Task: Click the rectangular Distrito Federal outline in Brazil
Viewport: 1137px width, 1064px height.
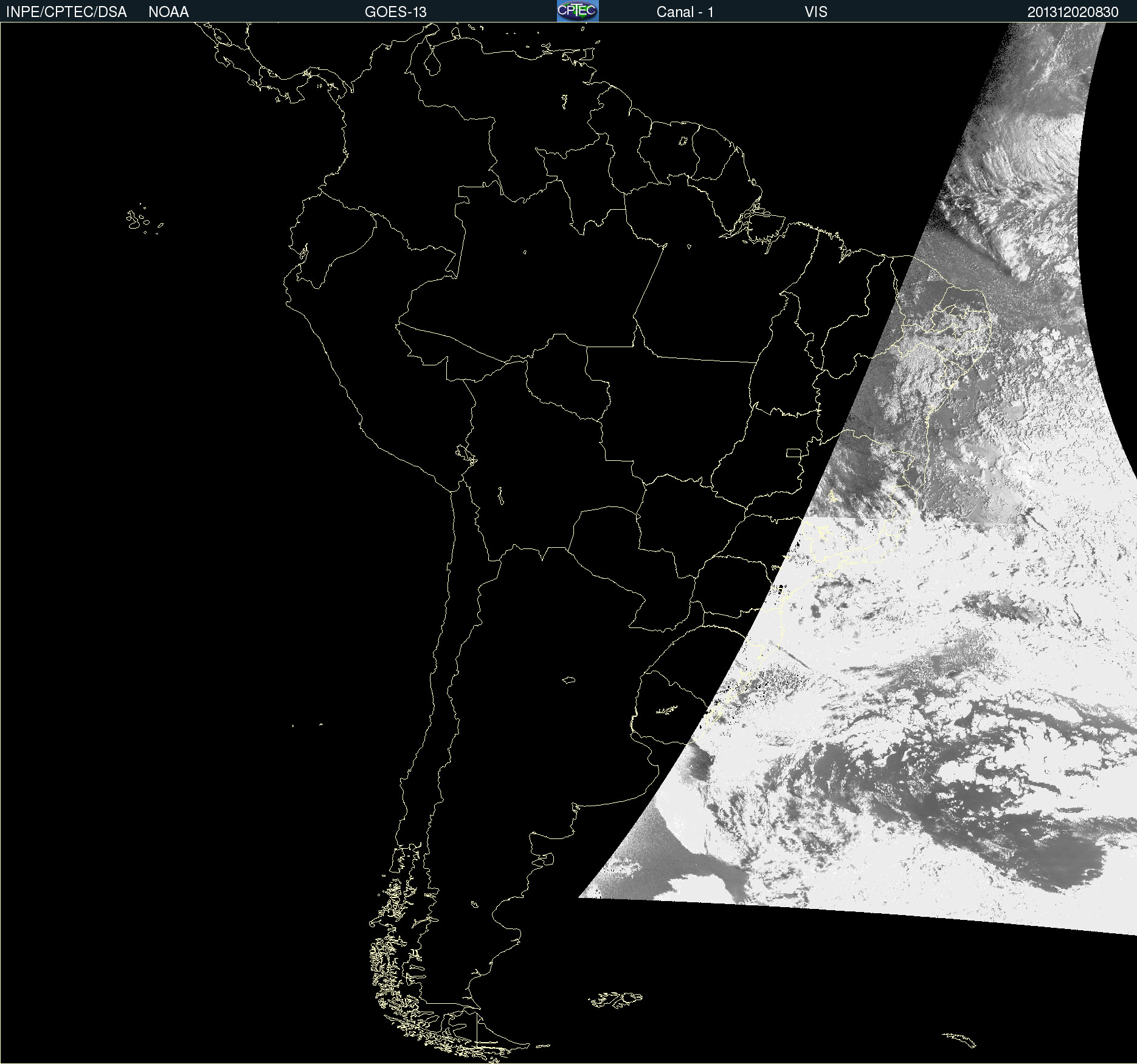Action: pos(793,452)
